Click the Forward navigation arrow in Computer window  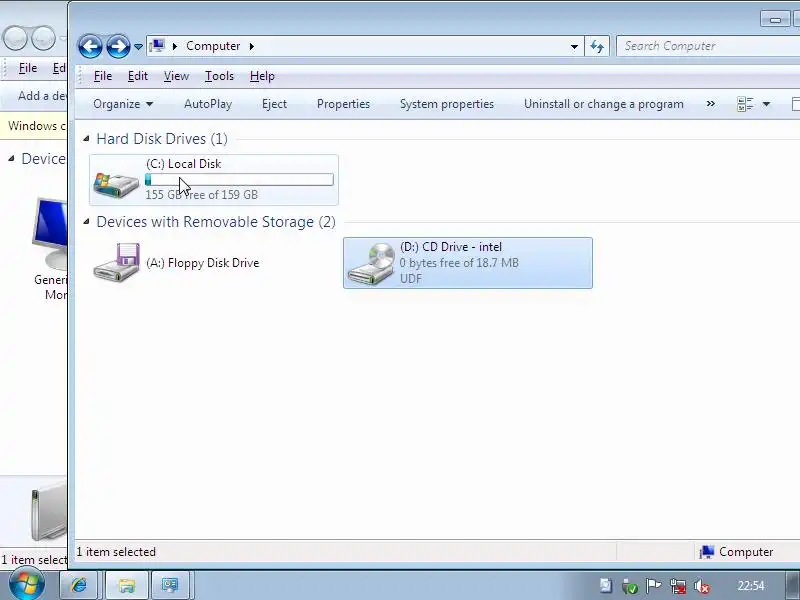click(118, 46)
